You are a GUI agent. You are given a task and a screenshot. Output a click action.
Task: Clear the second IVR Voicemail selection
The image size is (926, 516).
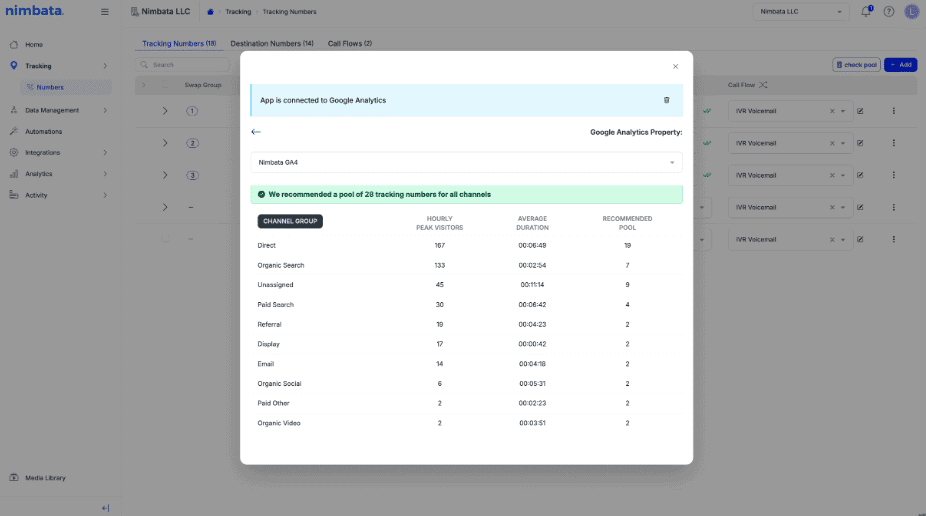click(x=832, y=143)
